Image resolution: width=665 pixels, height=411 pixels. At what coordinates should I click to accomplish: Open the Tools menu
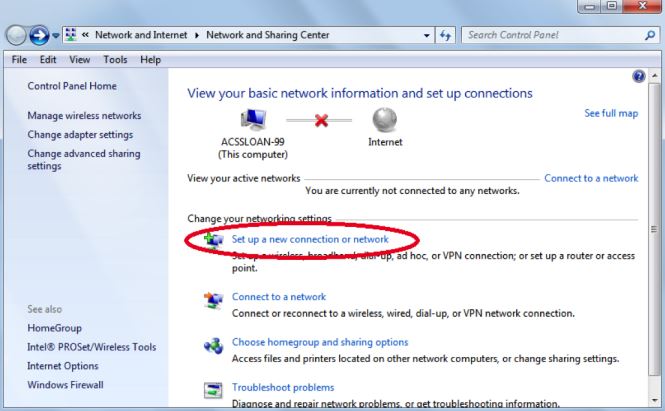115,60
